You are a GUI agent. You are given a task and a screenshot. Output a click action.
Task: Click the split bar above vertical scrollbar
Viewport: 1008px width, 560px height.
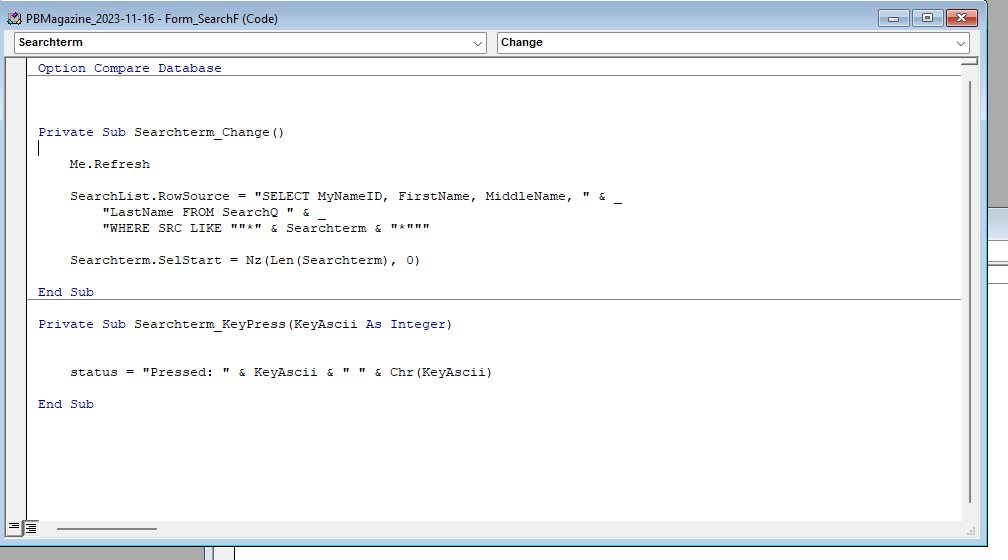click(969, 61)
